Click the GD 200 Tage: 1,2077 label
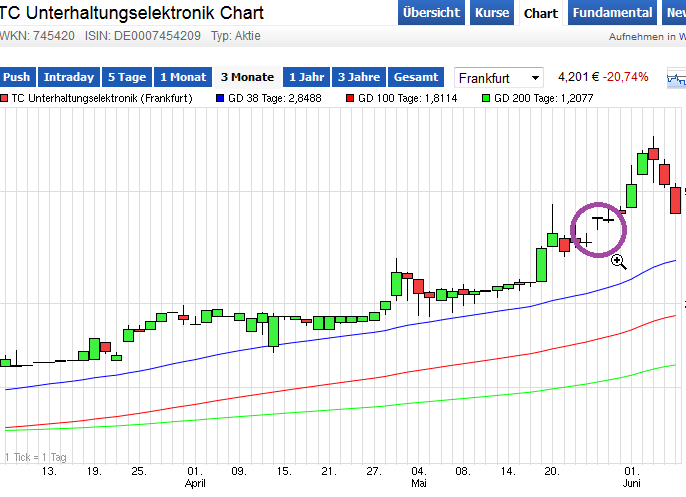The width and height of the screenshot is (686, 497). pos(543,98)
